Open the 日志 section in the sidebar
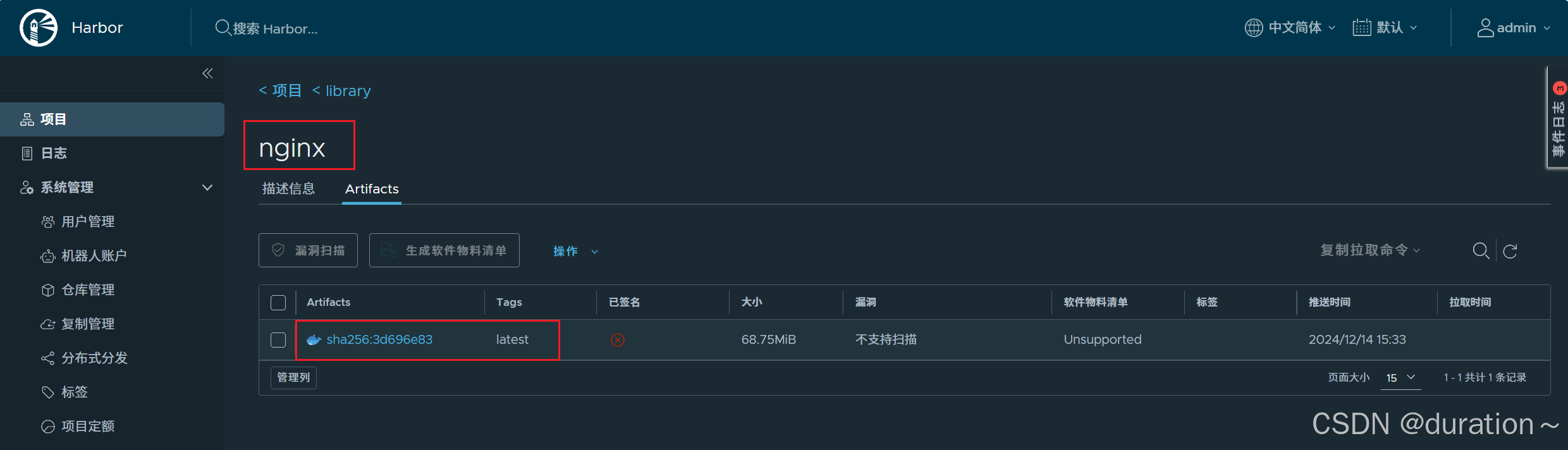The width and height of the screenshot is (1568, 450). tap(53, 152)
